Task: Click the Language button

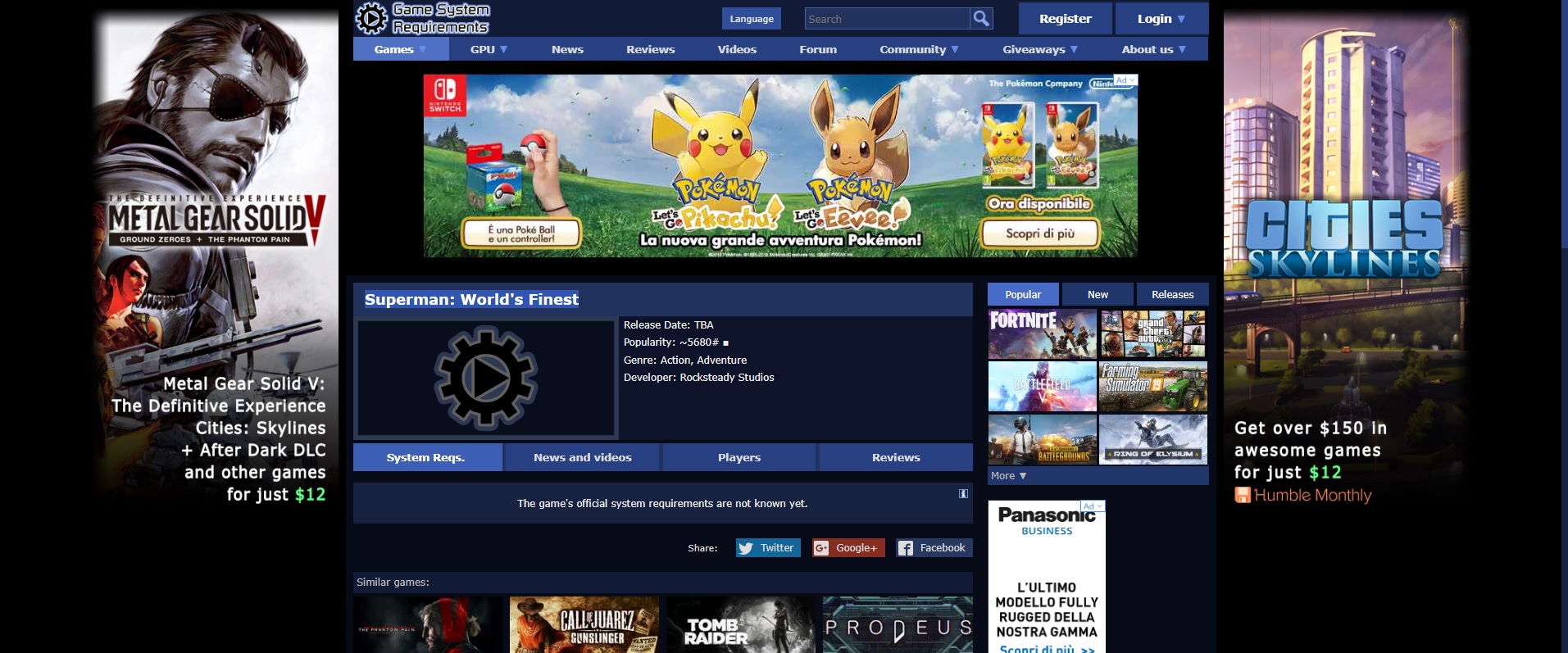Action: [751, 19]
